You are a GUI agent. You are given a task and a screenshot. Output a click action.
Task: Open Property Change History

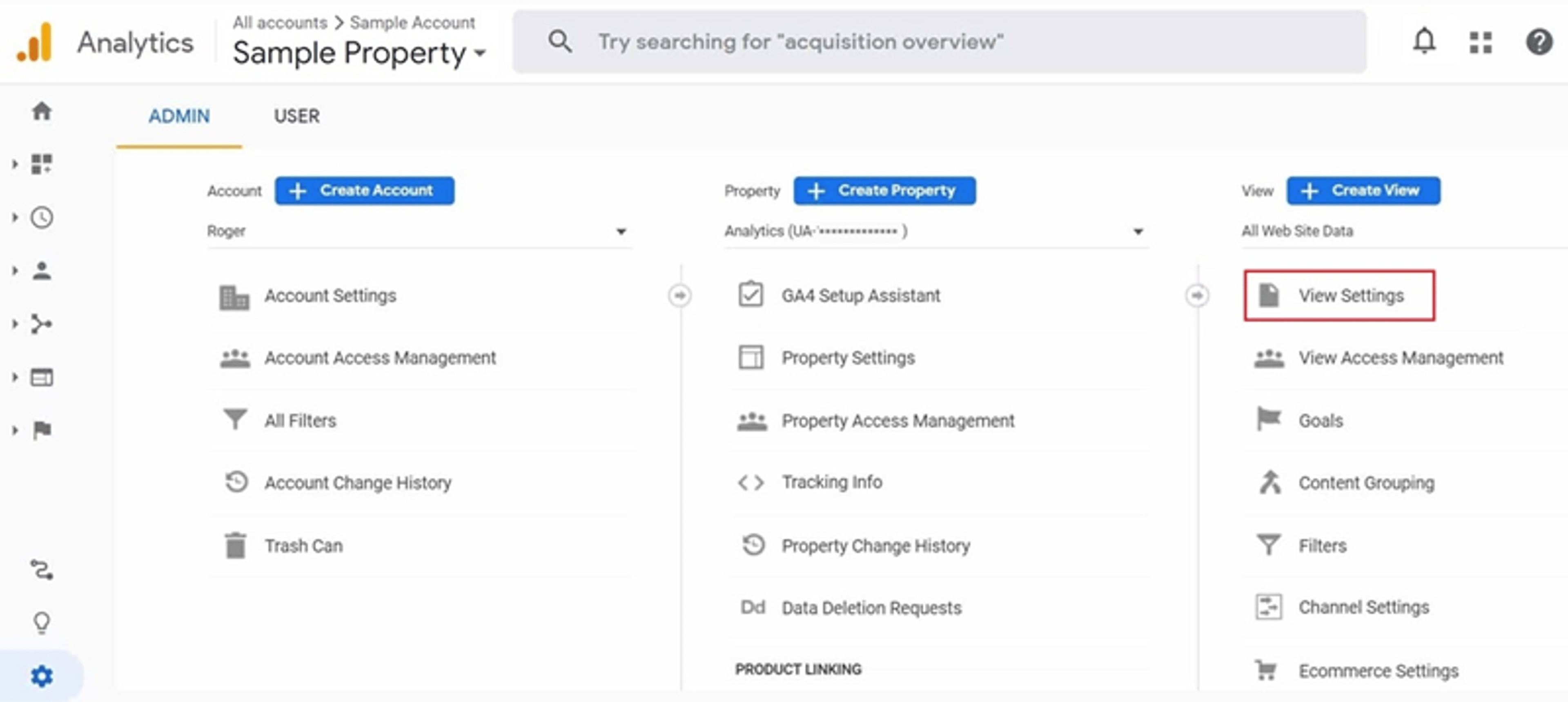tap(876, 546)
